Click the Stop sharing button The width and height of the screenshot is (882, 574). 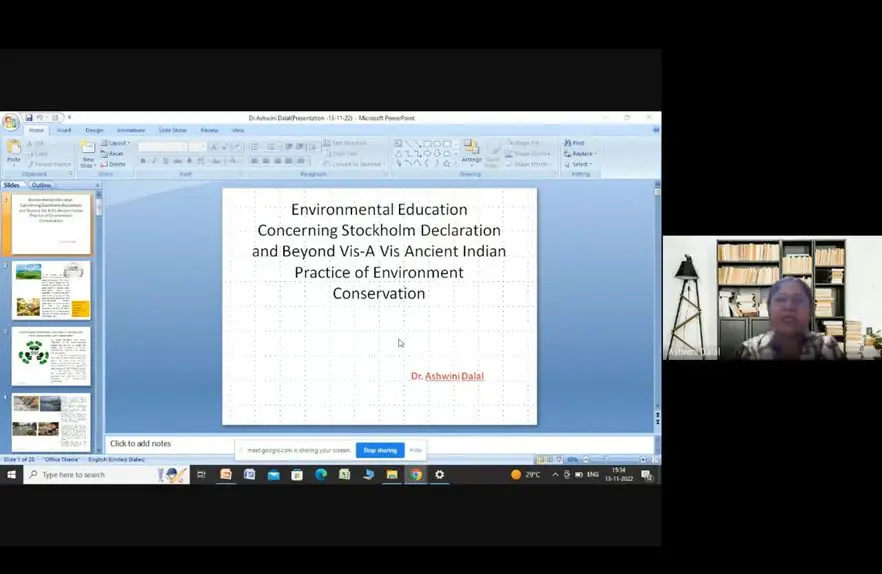380,451
